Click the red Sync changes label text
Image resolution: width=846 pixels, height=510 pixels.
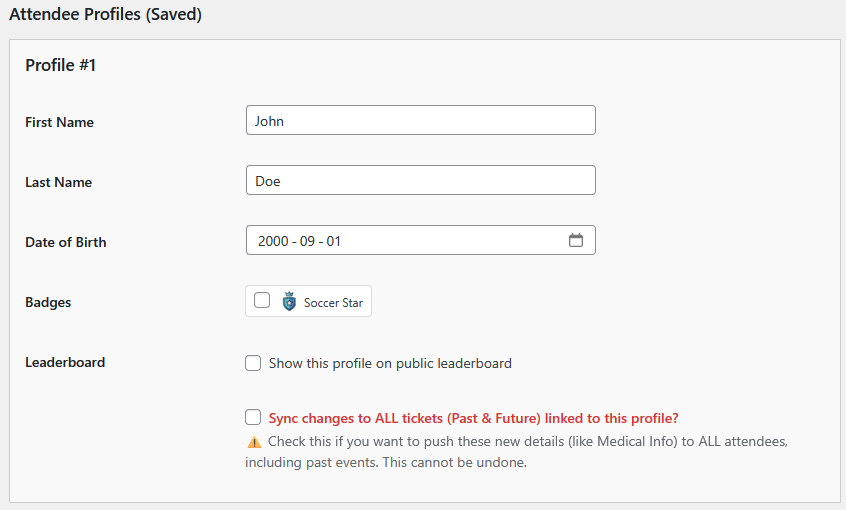point(474,418)
